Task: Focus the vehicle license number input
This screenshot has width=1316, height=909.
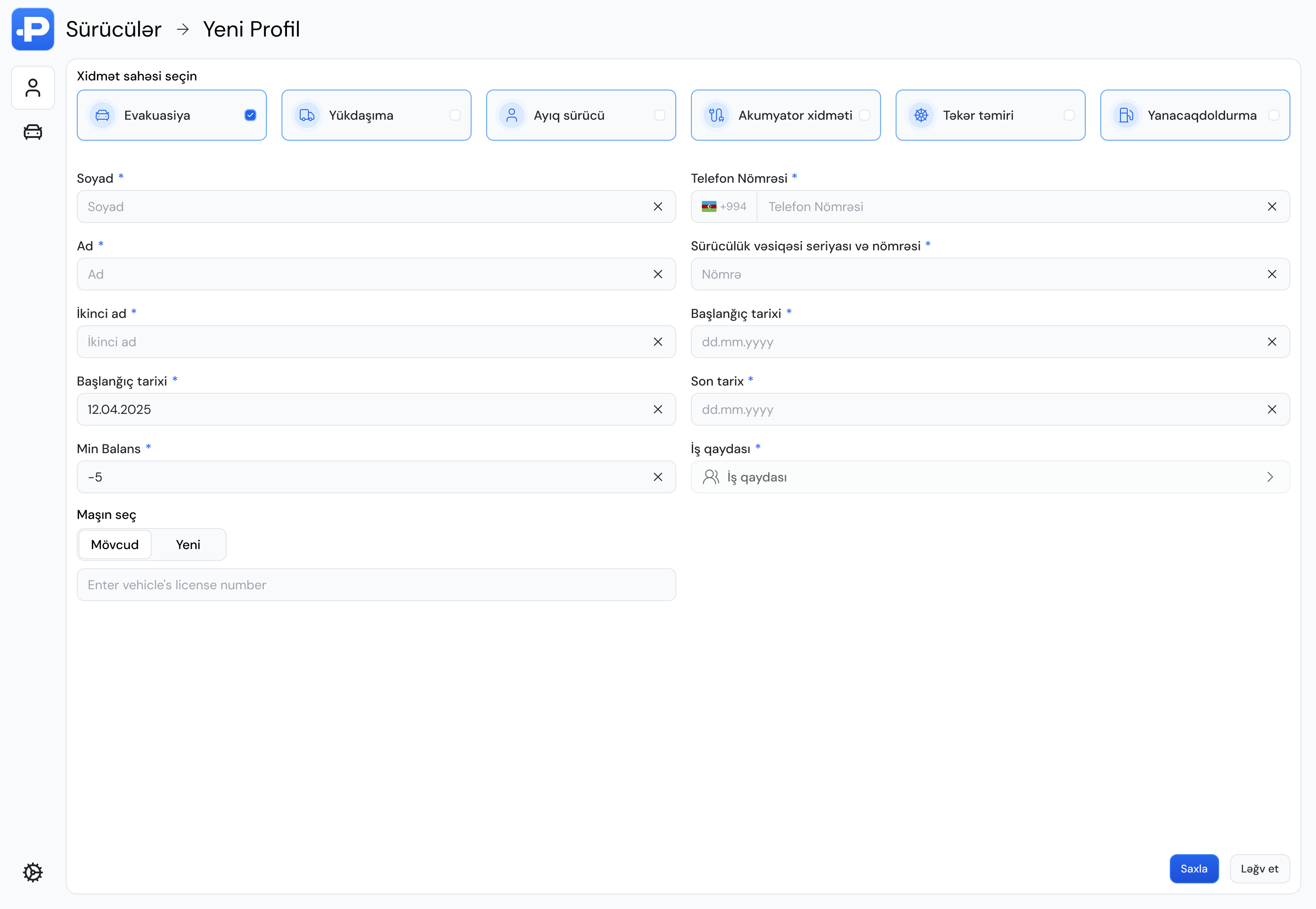Action: (376, 585)
